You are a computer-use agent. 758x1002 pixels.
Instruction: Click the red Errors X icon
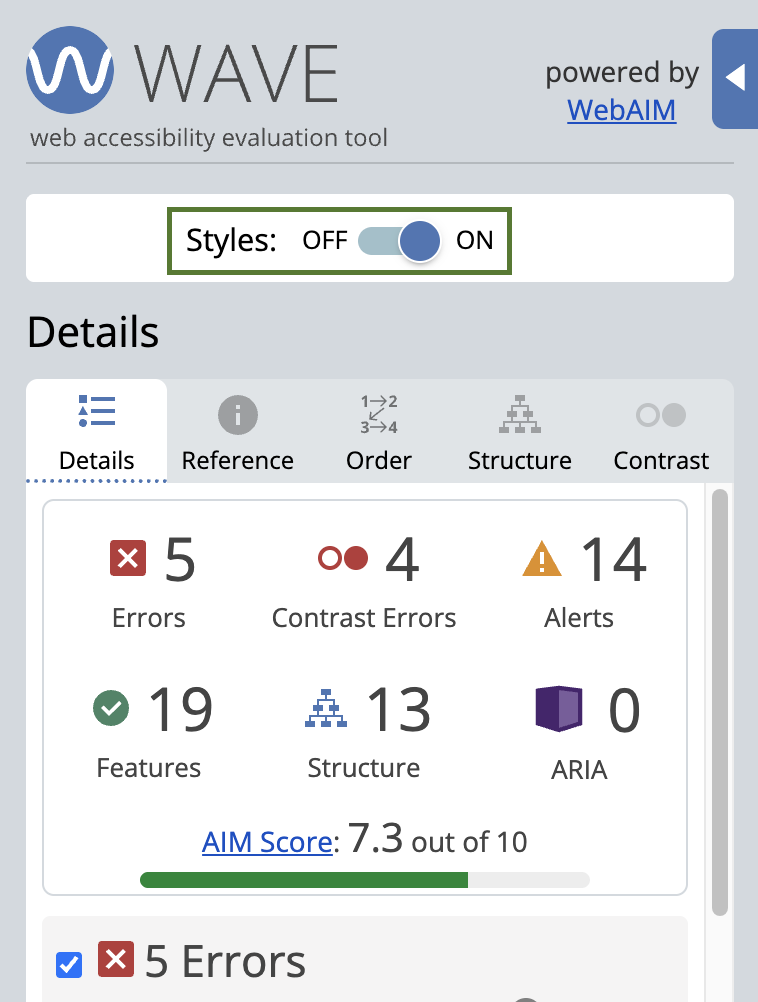pos(128,558)
